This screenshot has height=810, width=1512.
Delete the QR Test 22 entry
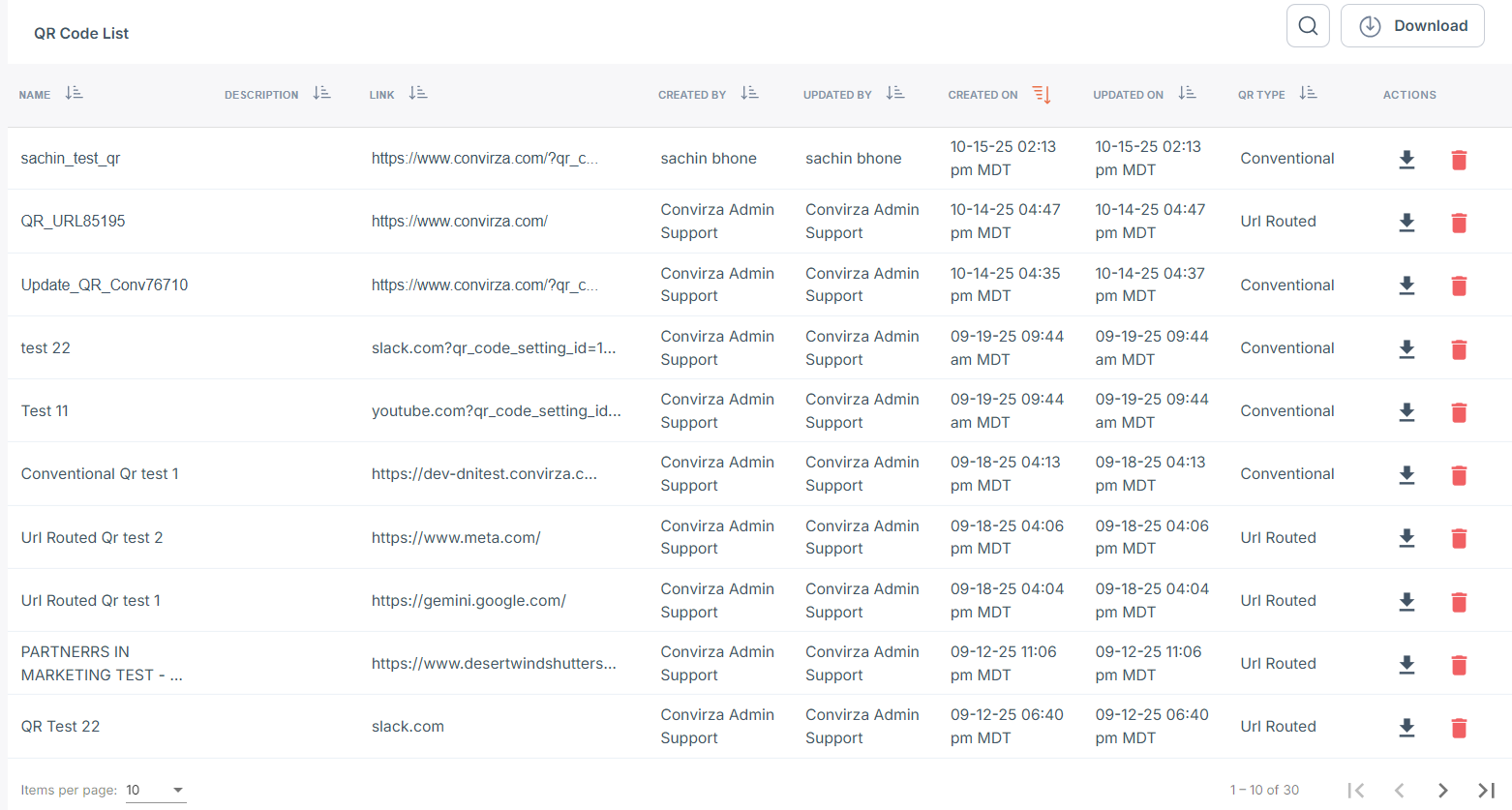tap(1459, 728)
